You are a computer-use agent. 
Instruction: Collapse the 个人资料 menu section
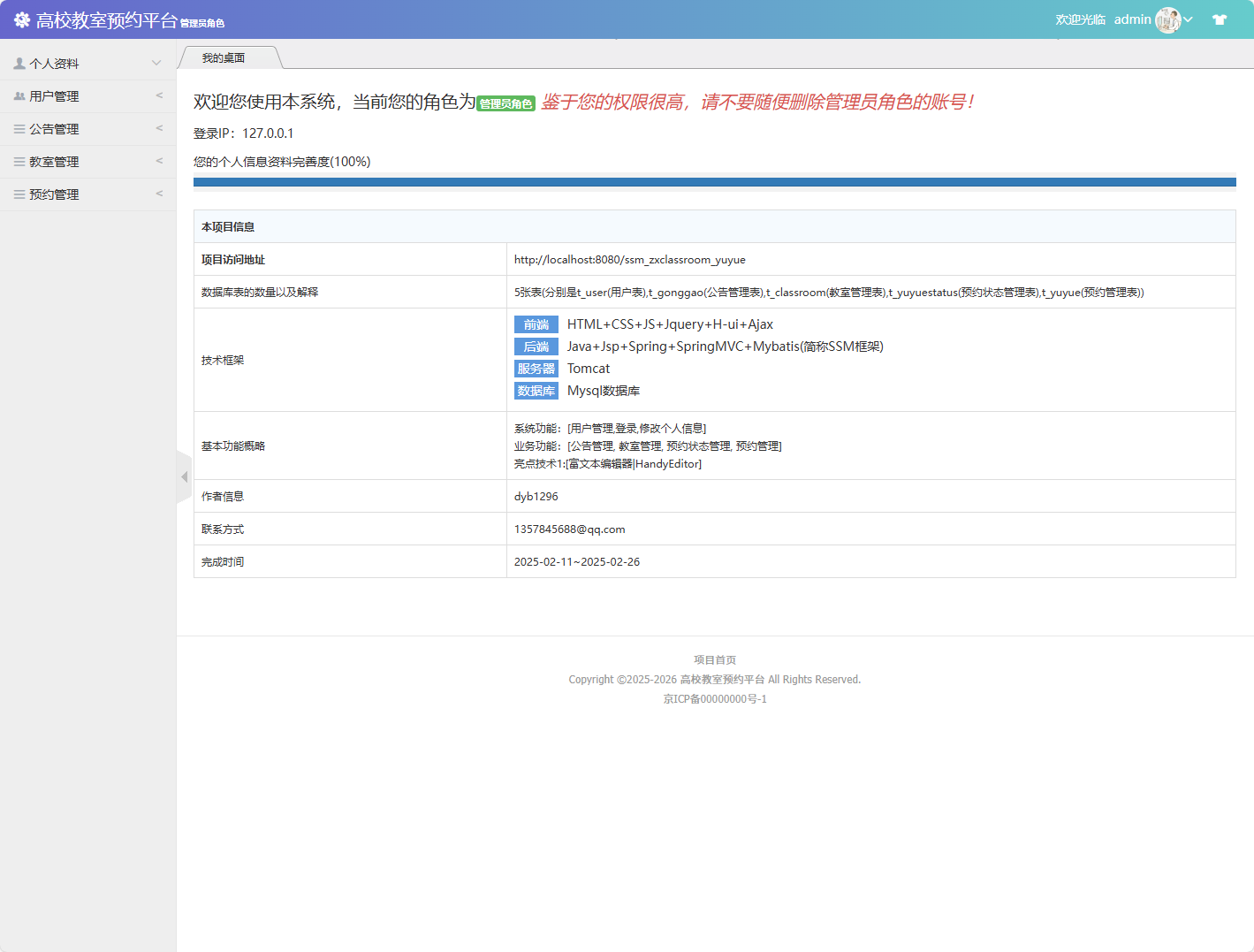[88, 62]
